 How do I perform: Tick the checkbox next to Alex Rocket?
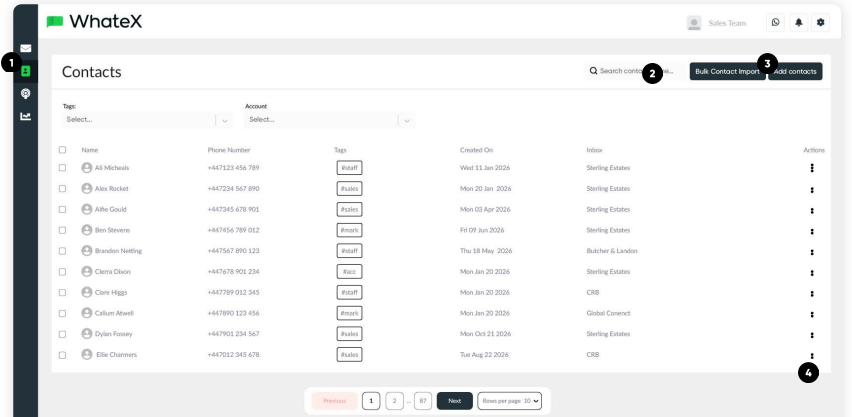click(62, 188)
